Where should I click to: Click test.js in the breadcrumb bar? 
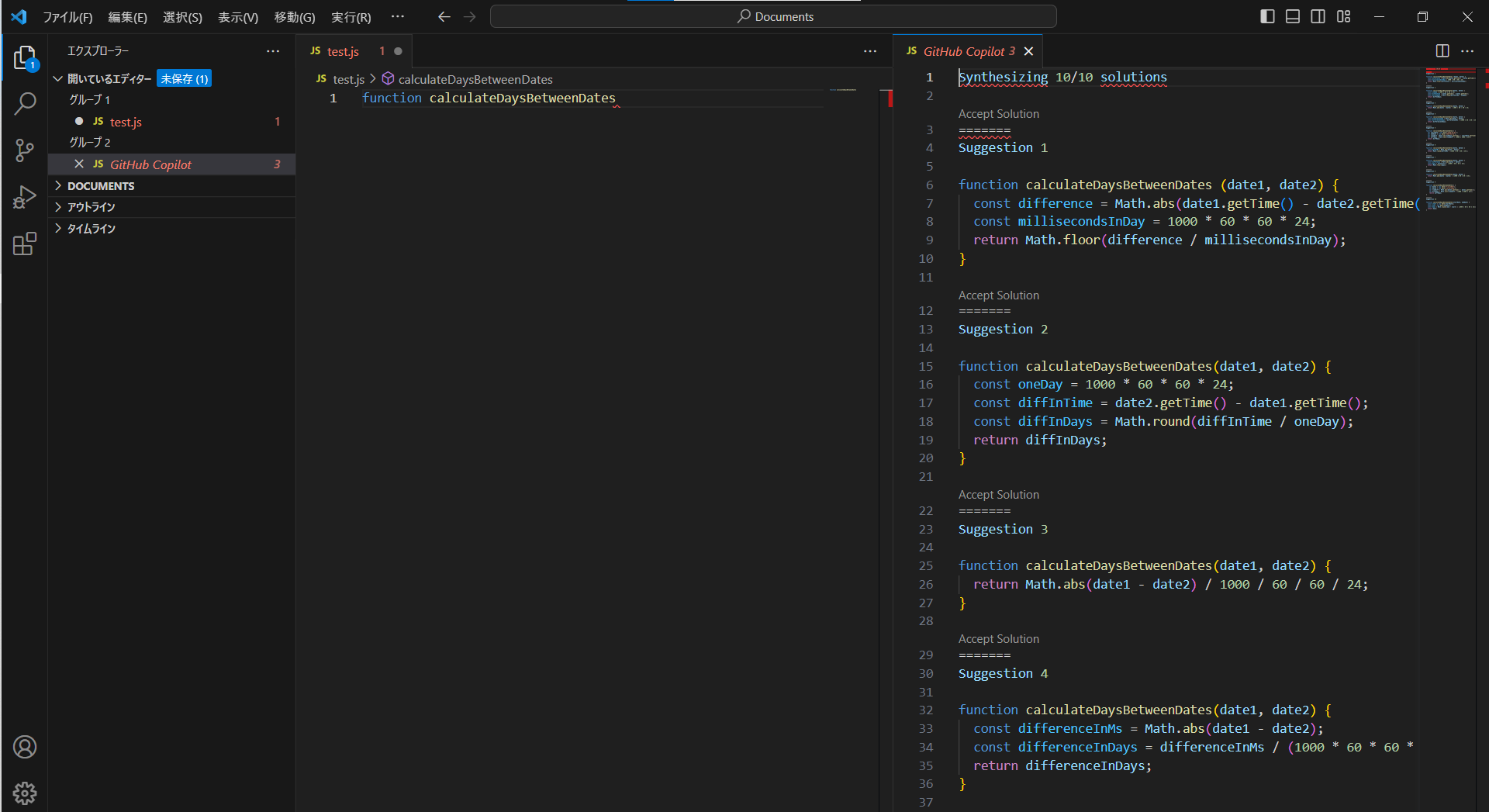click(x=348, y=79)
